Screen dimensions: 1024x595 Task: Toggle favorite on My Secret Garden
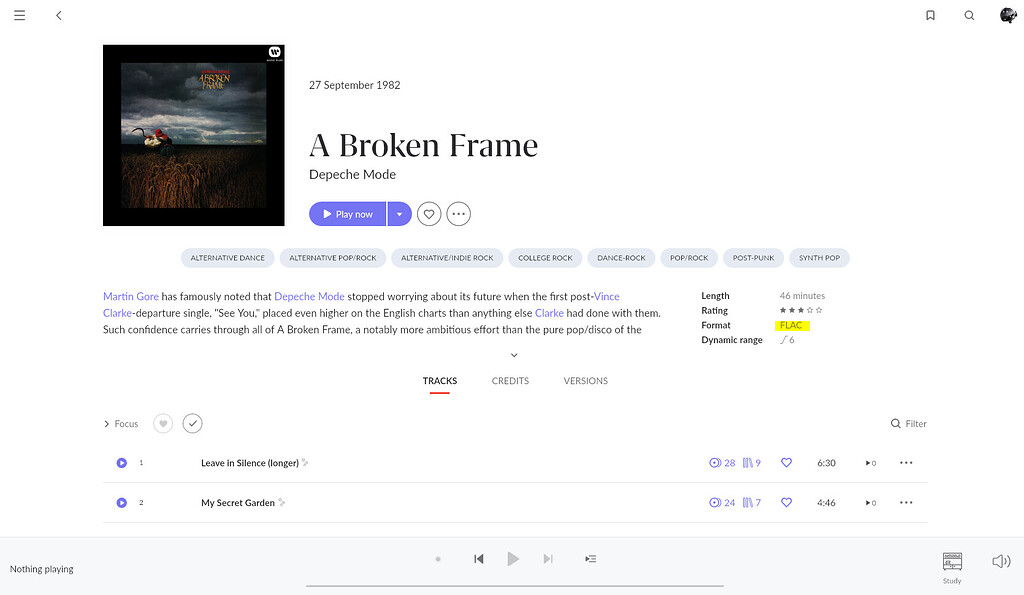(786, 503)
